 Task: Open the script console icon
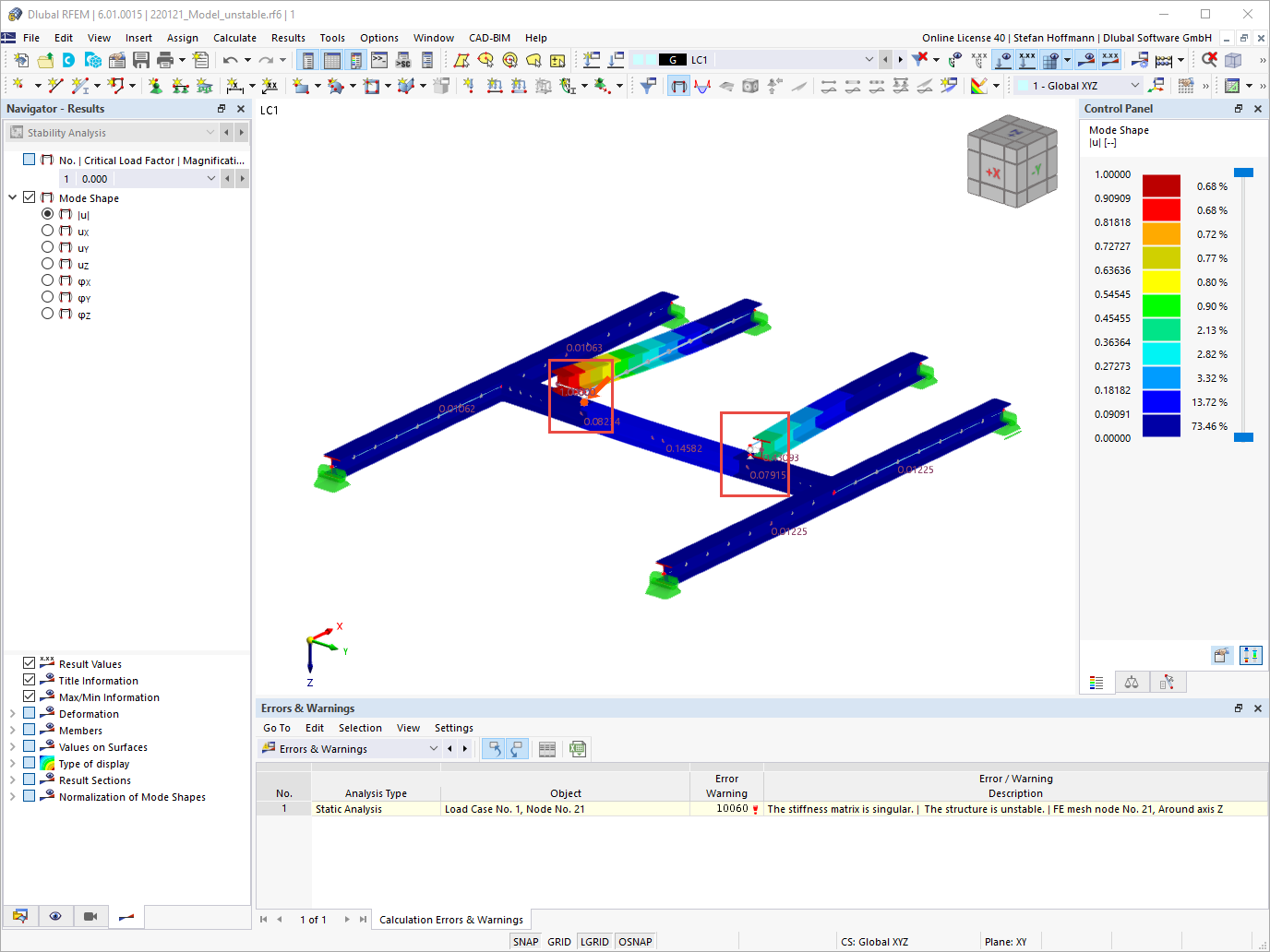[x=379, y=60]
